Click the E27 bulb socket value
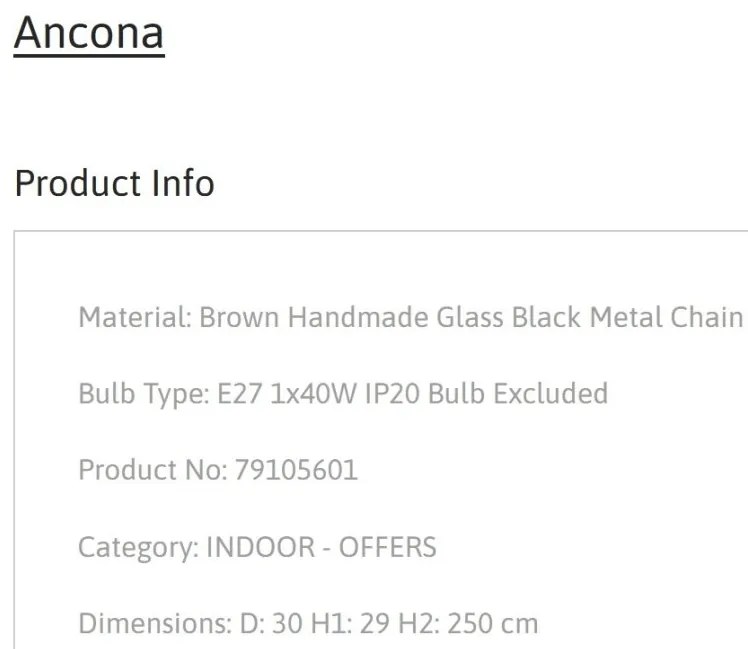The image size is (748, 649). point(239,394)
